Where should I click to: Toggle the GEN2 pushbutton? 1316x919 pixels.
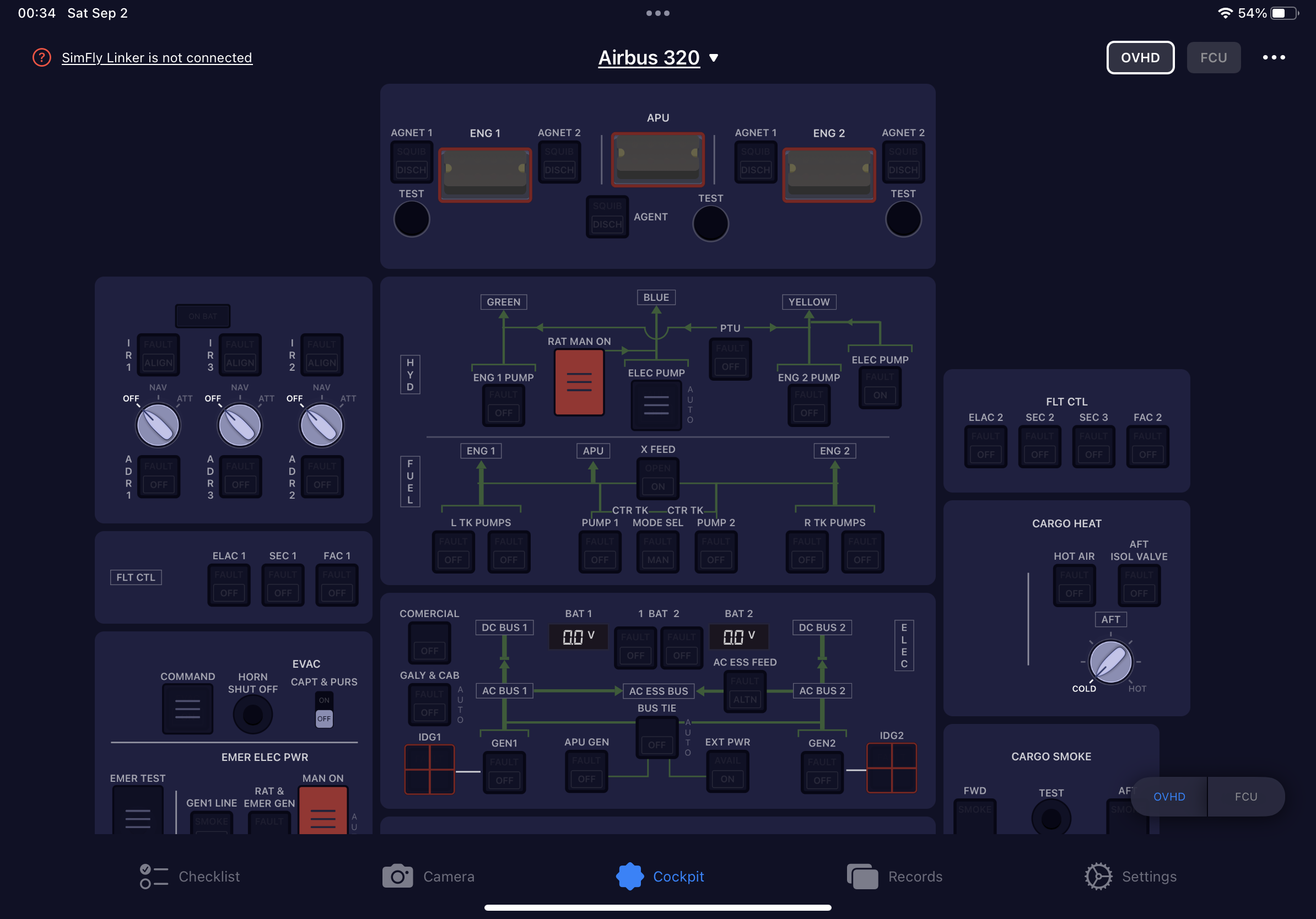[822, 772]
